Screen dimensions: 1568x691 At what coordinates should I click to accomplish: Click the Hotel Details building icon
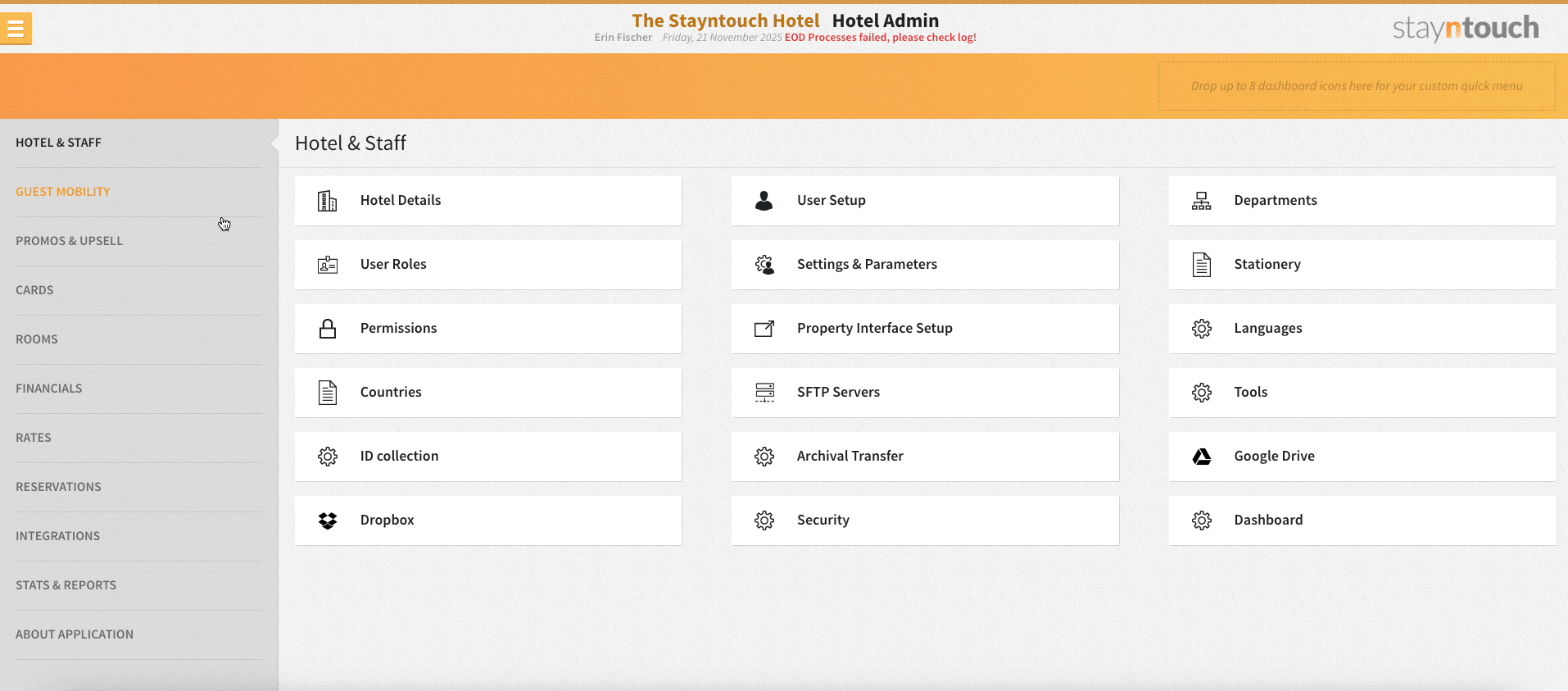coord(328,201)
